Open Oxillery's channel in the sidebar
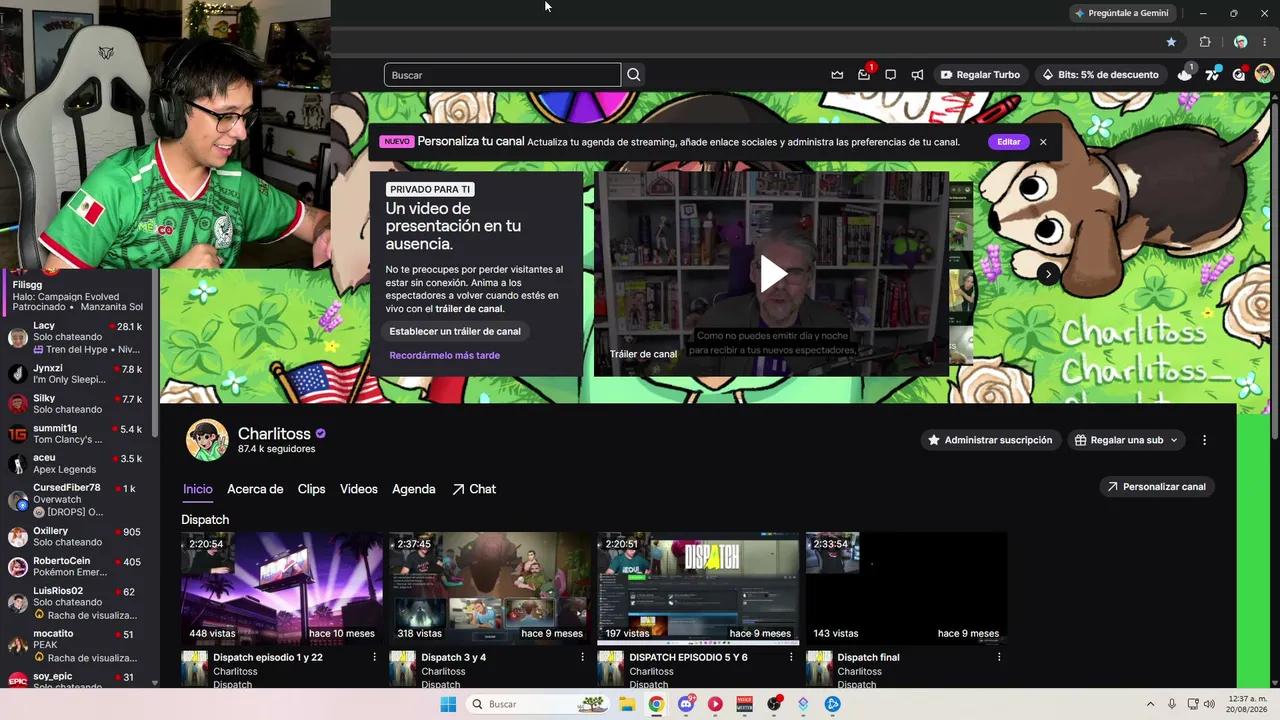The width and height of the screenshot is (1280, 720). 76,537
